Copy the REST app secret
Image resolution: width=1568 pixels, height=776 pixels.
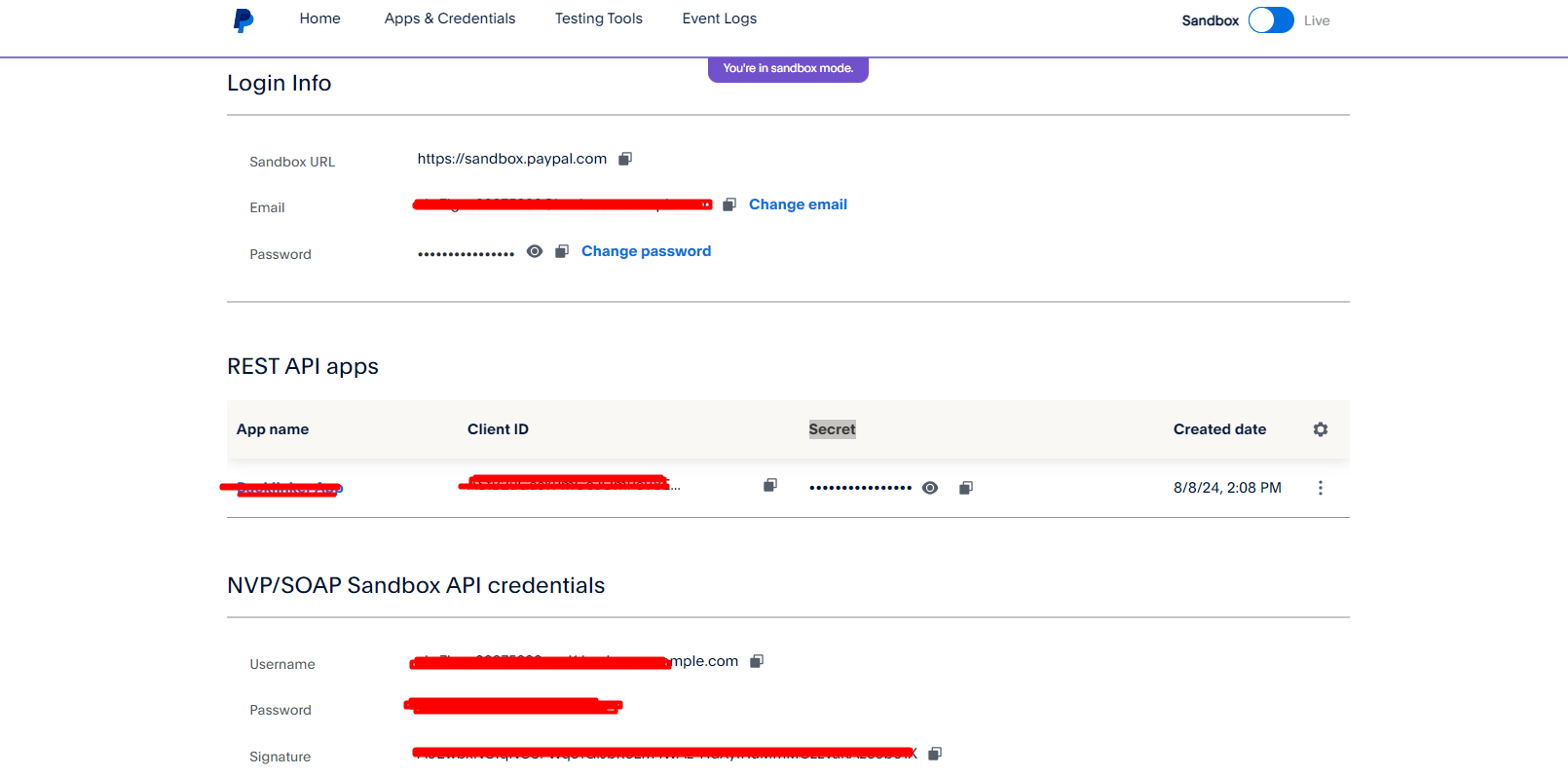966,488
